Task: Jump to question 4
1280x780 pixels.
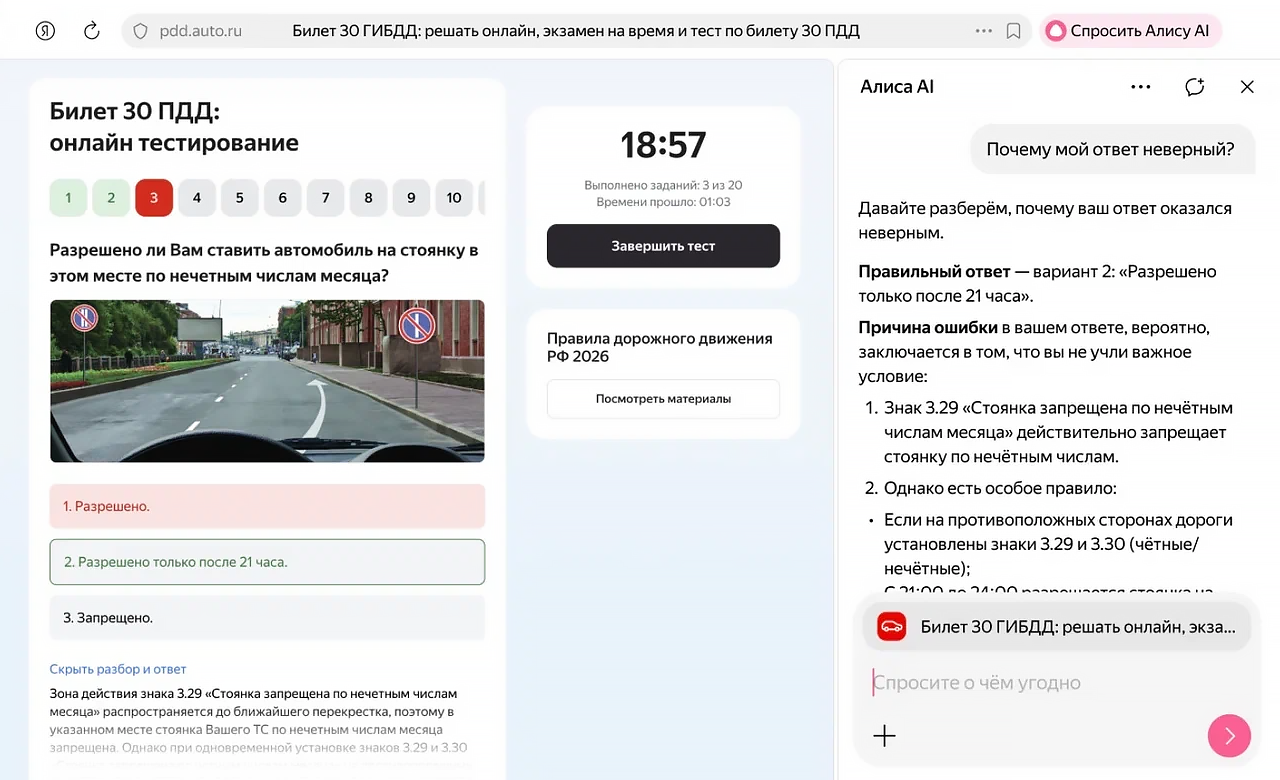Action: (x=196, y=197)
